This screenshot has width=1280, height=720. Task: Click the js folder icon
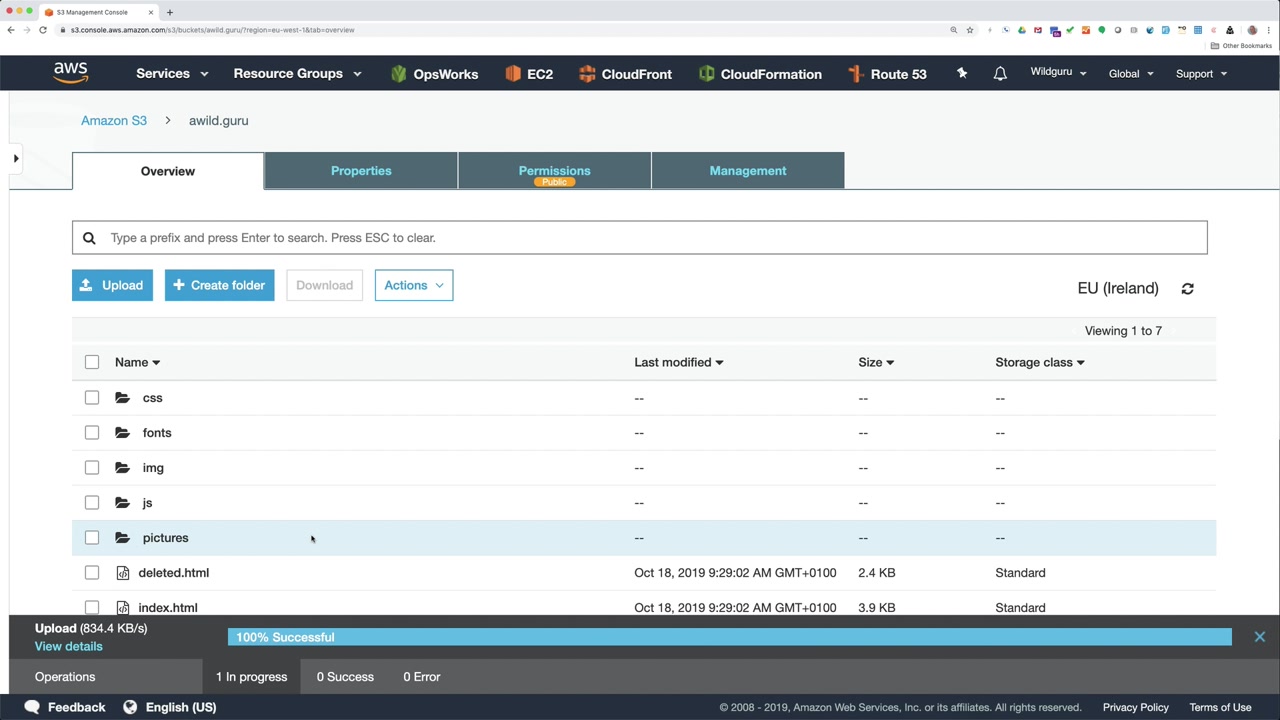pos(122,503)
